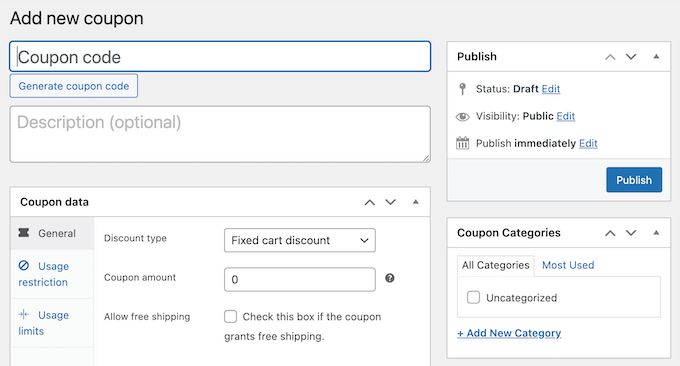Move Coupon Categories panel up
Image resolution: width=680 pixels, height=366 pixels.
(x=610, y=233)
